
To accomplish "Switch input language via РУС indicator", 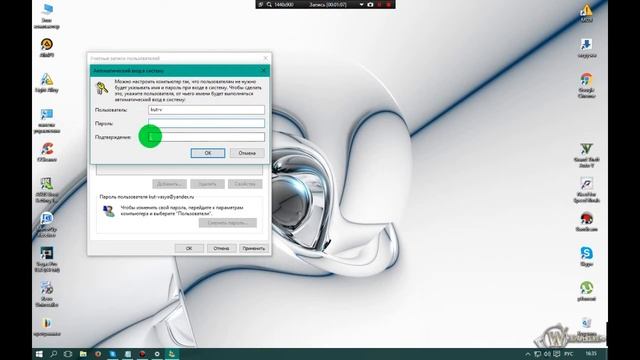I will [x=569, y=354].
